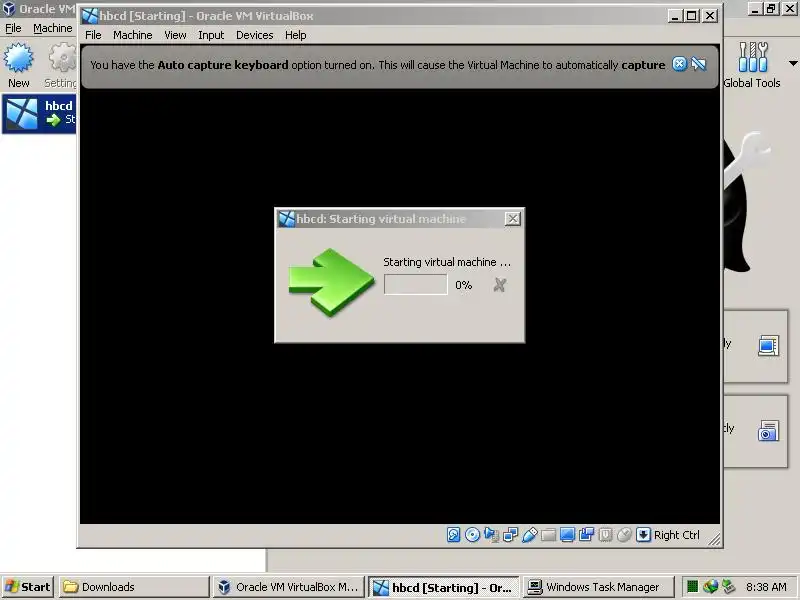Click the globe network icon in system tray
The height and width of the screenshot is (600, 800).
point(710,587)
